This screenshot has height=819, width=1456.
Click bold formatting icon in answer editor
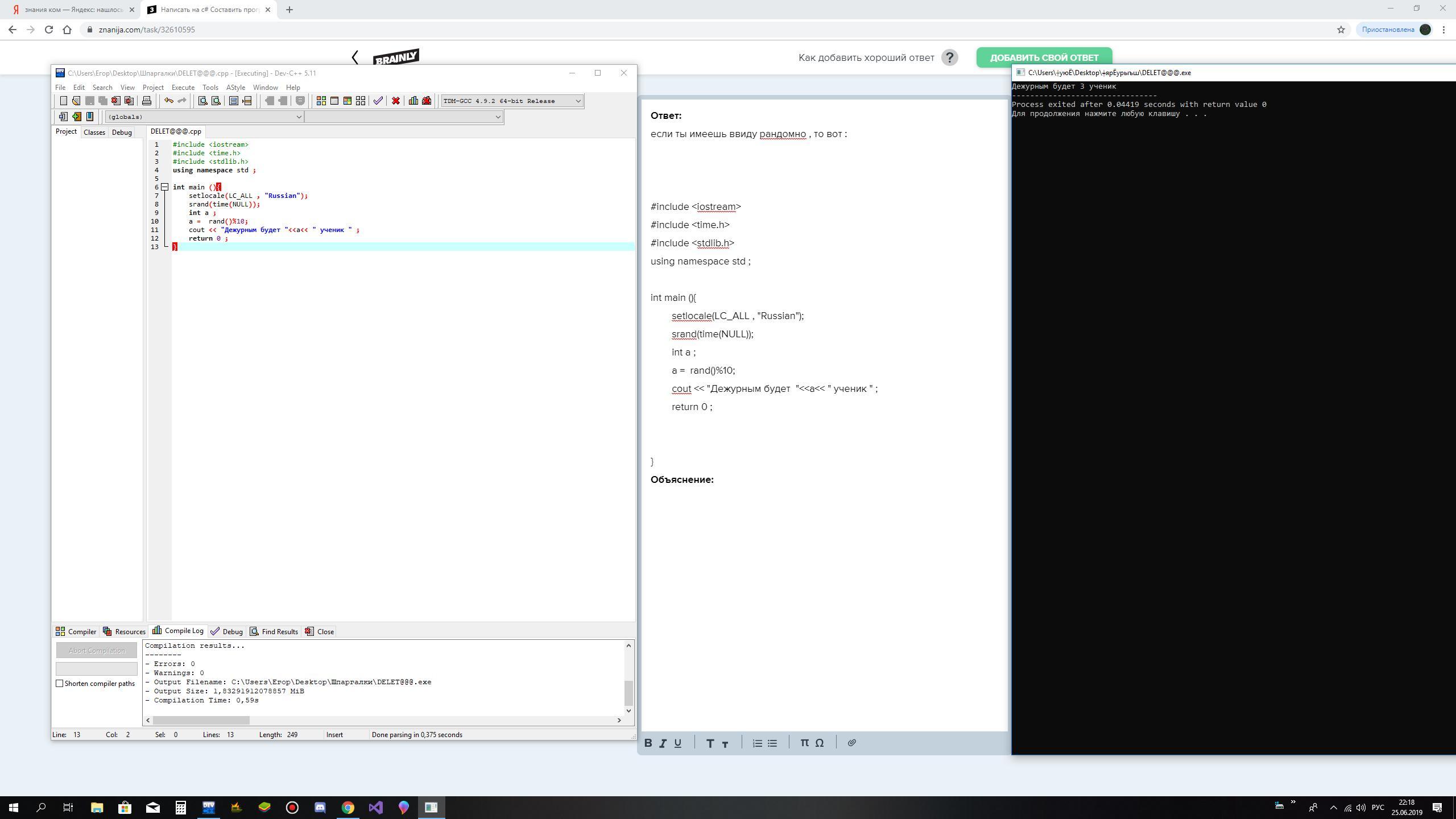[648, 743]
